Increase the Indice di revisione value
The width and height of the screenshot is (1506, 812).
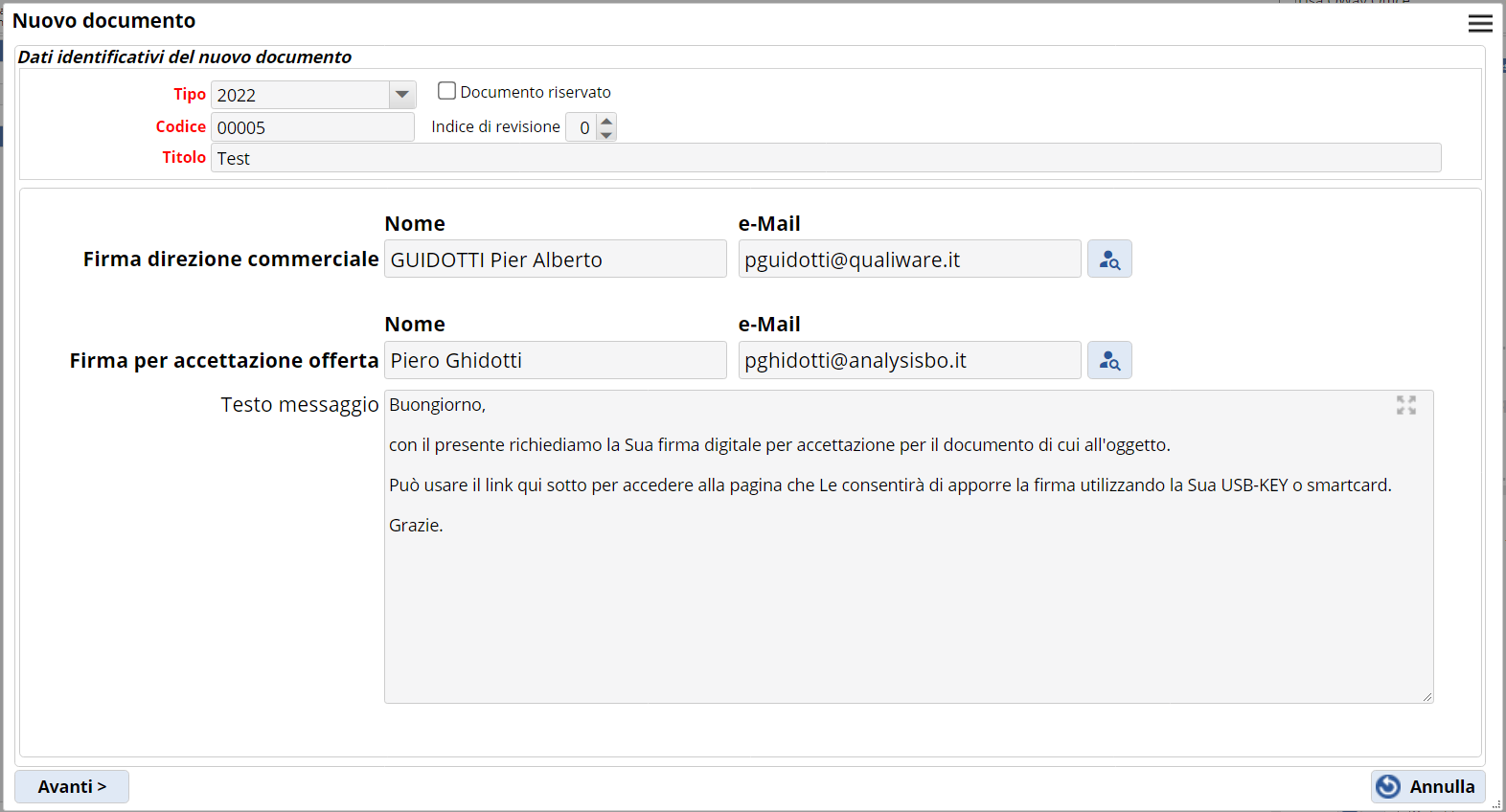[x=606, y=121]
